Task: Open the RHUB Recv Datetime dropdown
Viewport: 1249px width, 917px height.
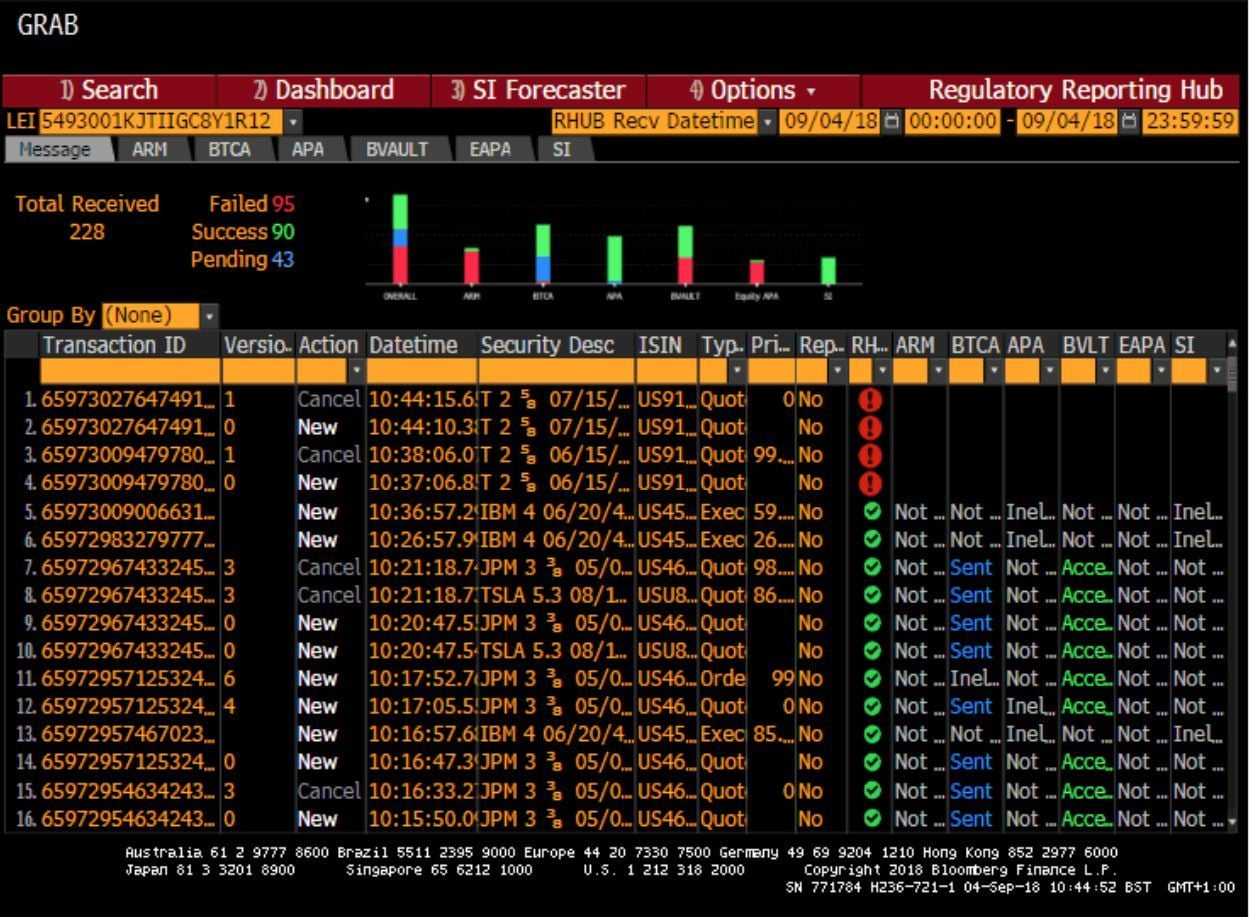Action: (767, 122)
